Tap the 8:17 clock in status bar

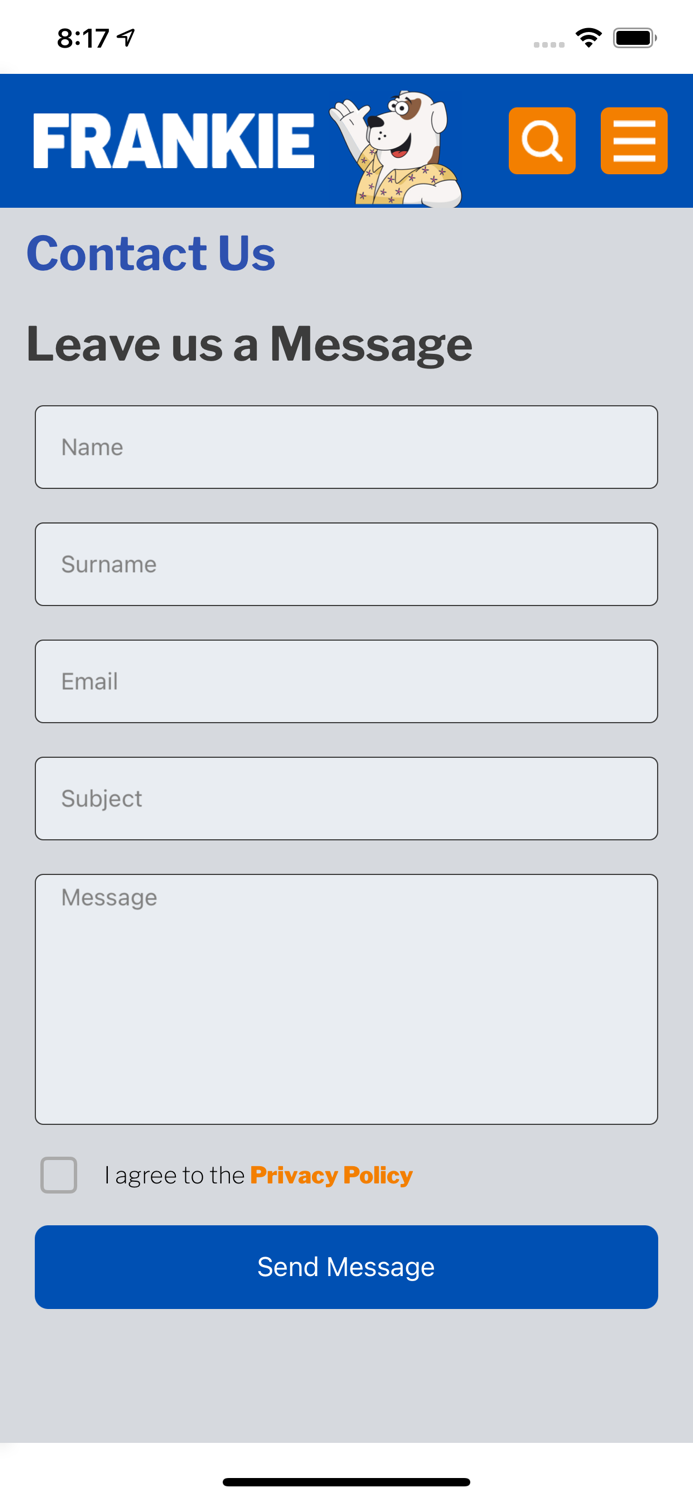[x=83, y=38]
